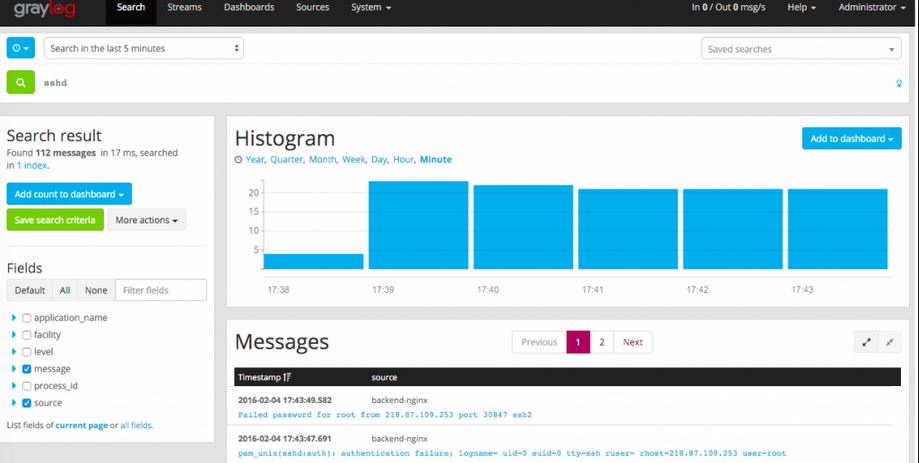Open the '1 index' link

(x=32, y=165)
